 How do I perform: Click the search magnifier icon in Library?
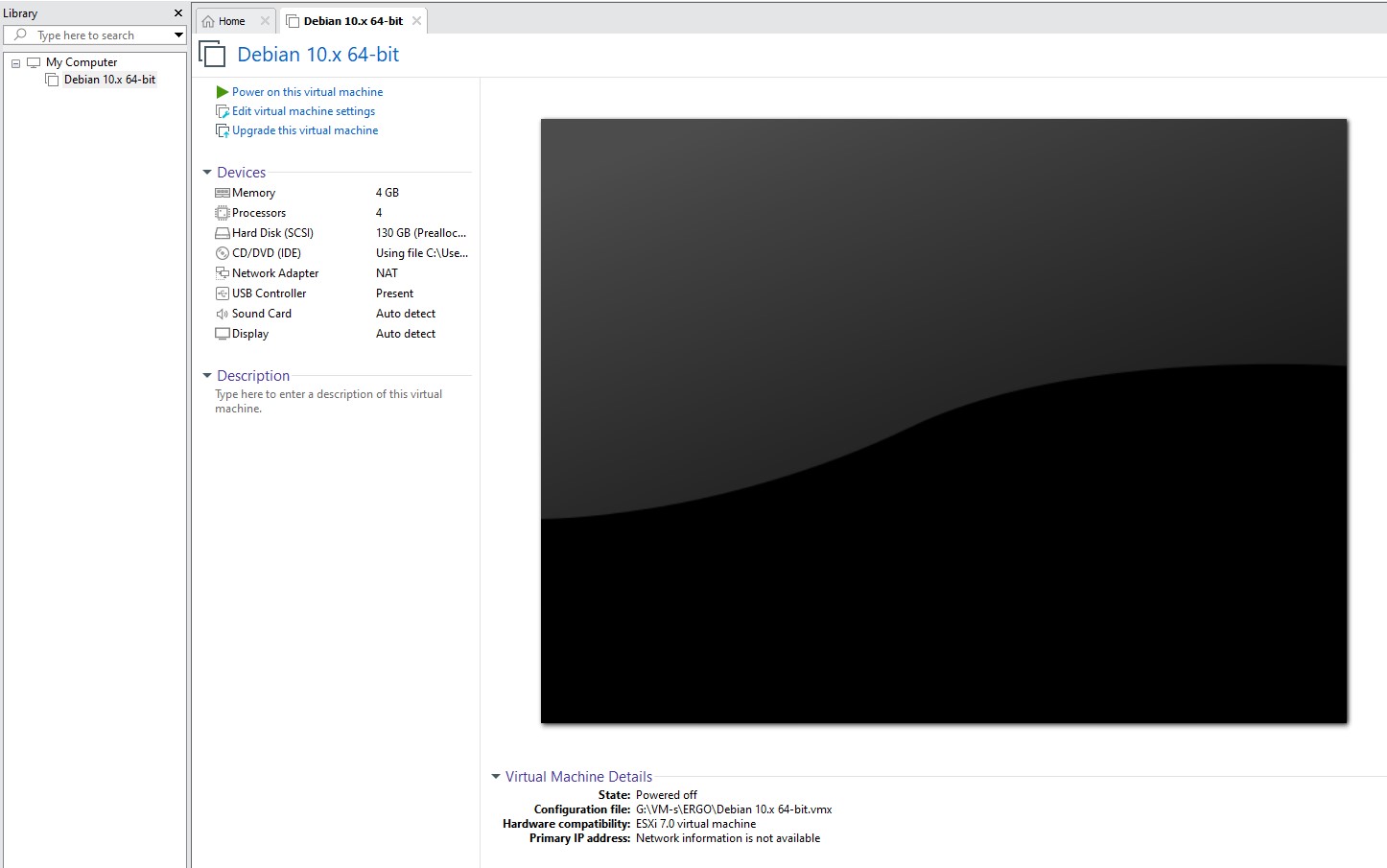pyautogui.click(x=20, y=35)
